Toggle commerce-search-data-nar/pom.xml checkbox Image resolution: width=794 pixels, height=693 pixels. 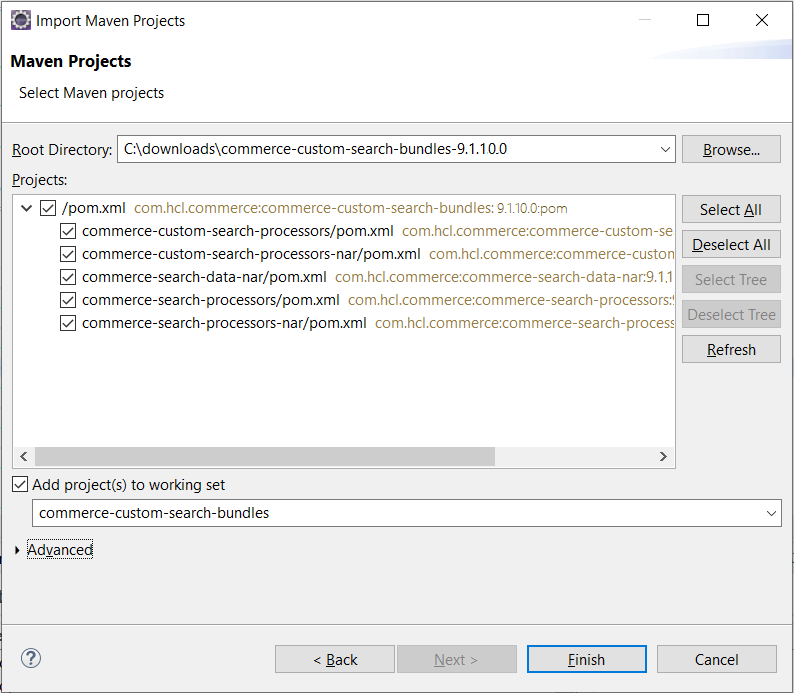68,277
